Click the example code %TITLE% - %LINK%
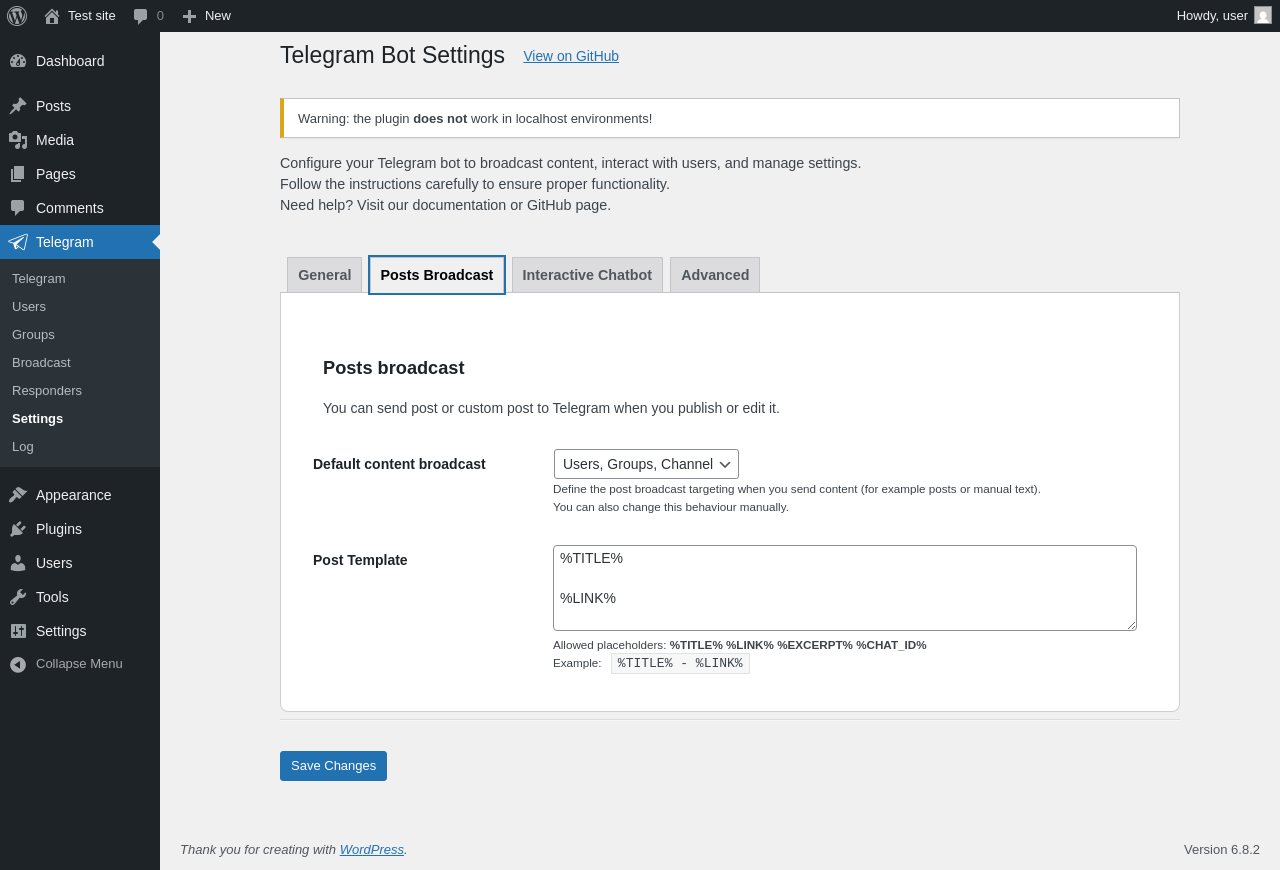 click(x=680, y=663)
